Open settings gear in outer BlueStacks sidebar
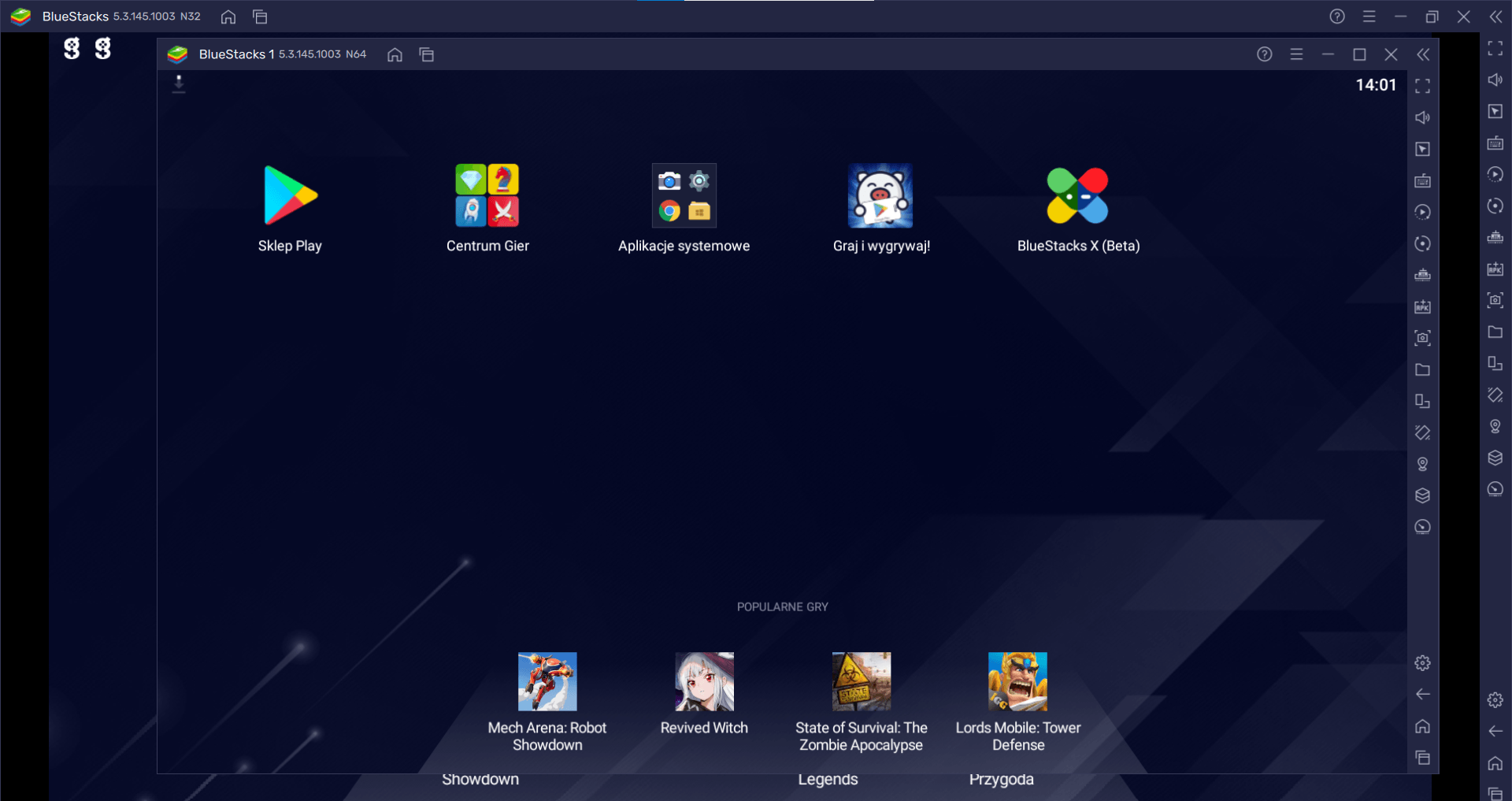The height and width of the screenshot is (801, 1512). (1495, 700)
